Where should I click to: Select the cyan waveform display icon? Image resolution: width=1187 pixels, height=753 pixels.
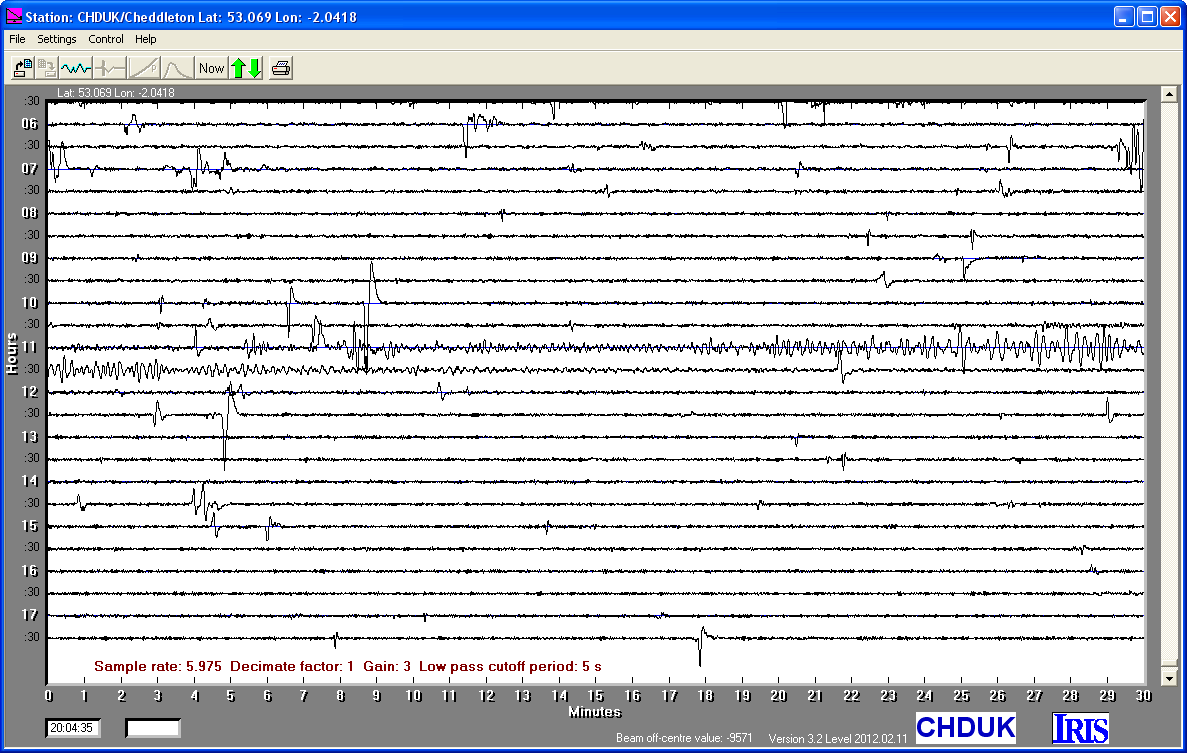76,68
